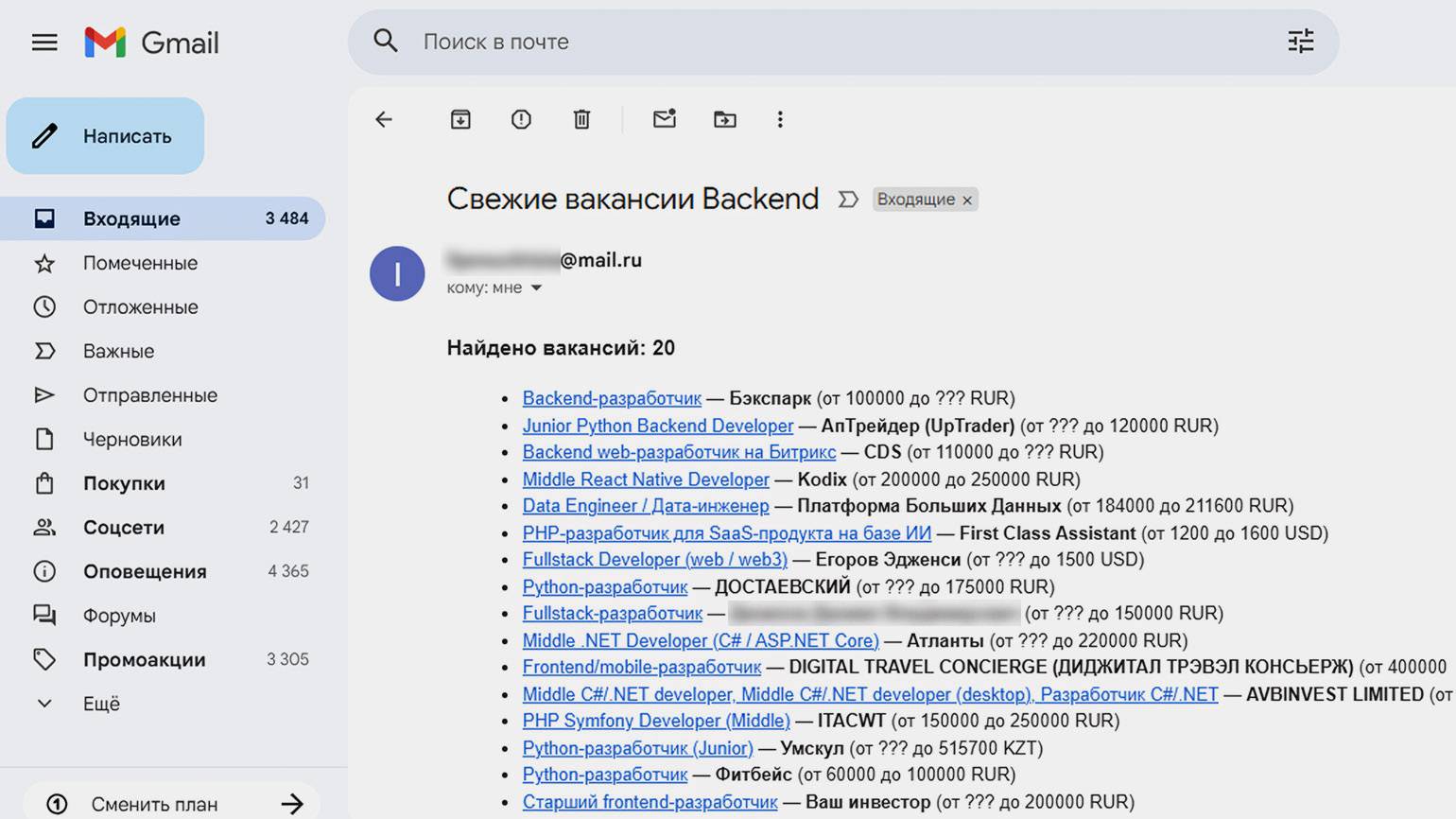Go to the Промоакции category
The width and height of the screenshot is (1456, 819).
pos(144,660)
